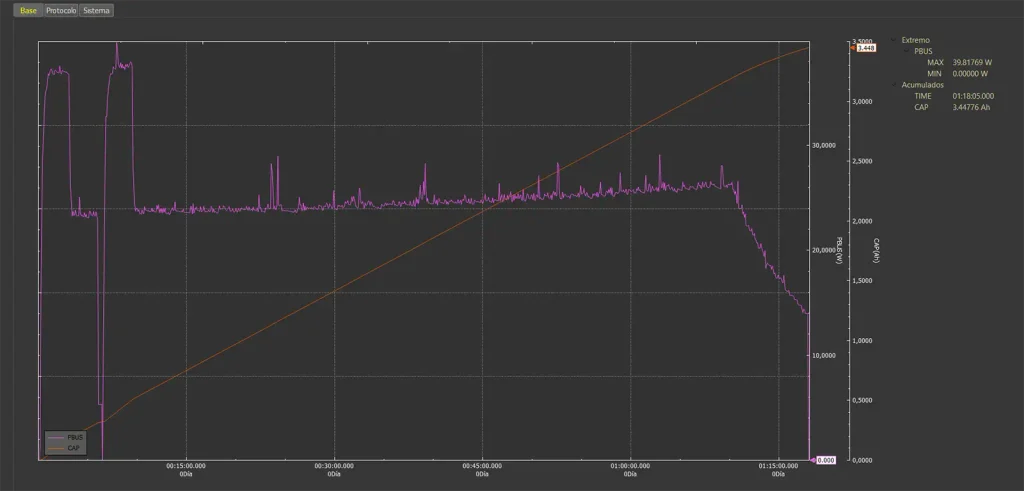Click the purple 0.000 PBUS axis marker
This screenshot has width=1024, height=491.
point(824,460)
